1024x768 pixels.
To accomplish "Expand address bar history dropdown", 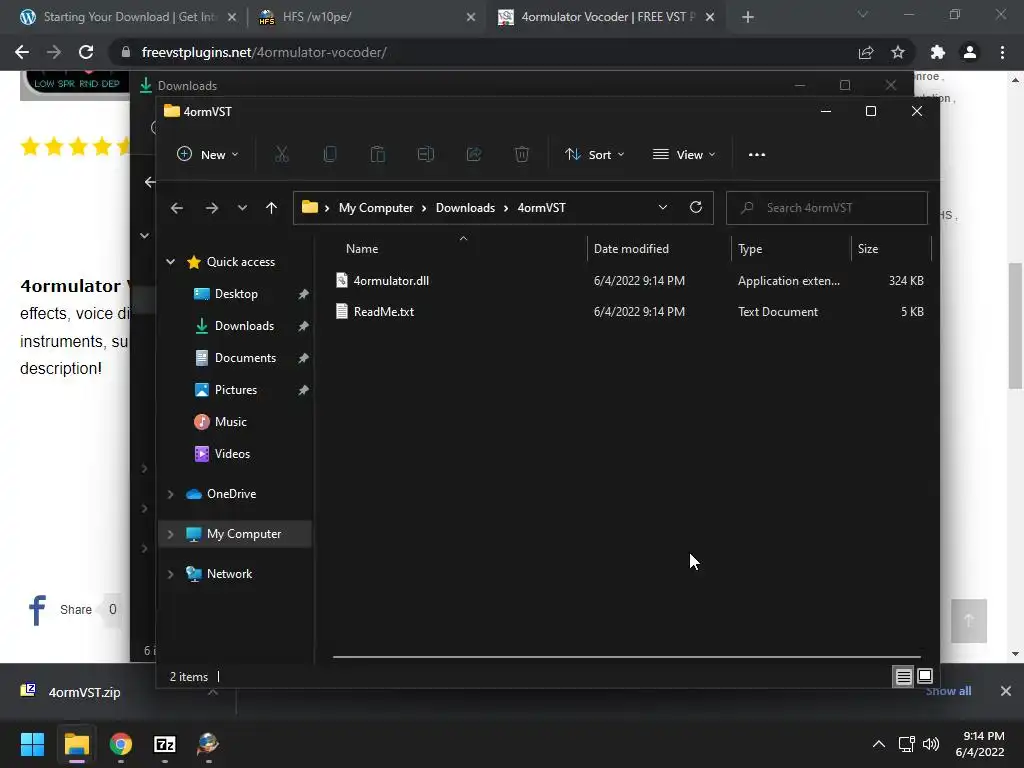I will point(663,208).
